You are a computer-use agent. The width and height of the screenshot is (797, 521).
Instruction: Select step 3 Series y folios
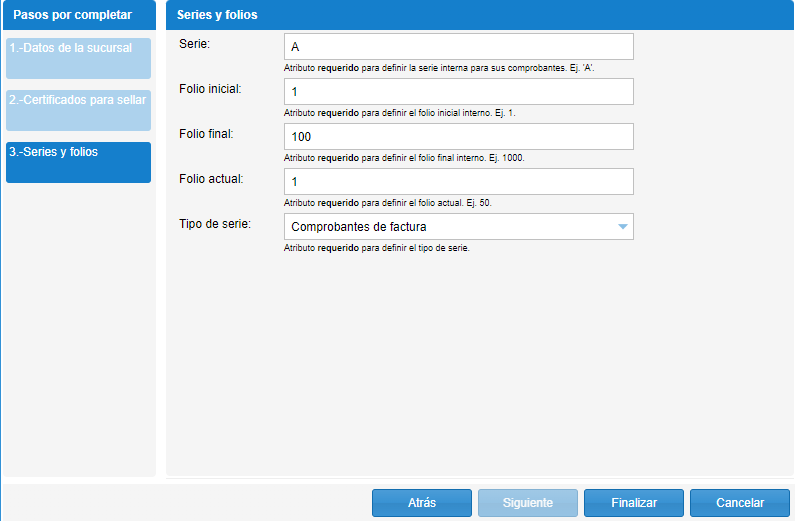click(x=78, y=162)
